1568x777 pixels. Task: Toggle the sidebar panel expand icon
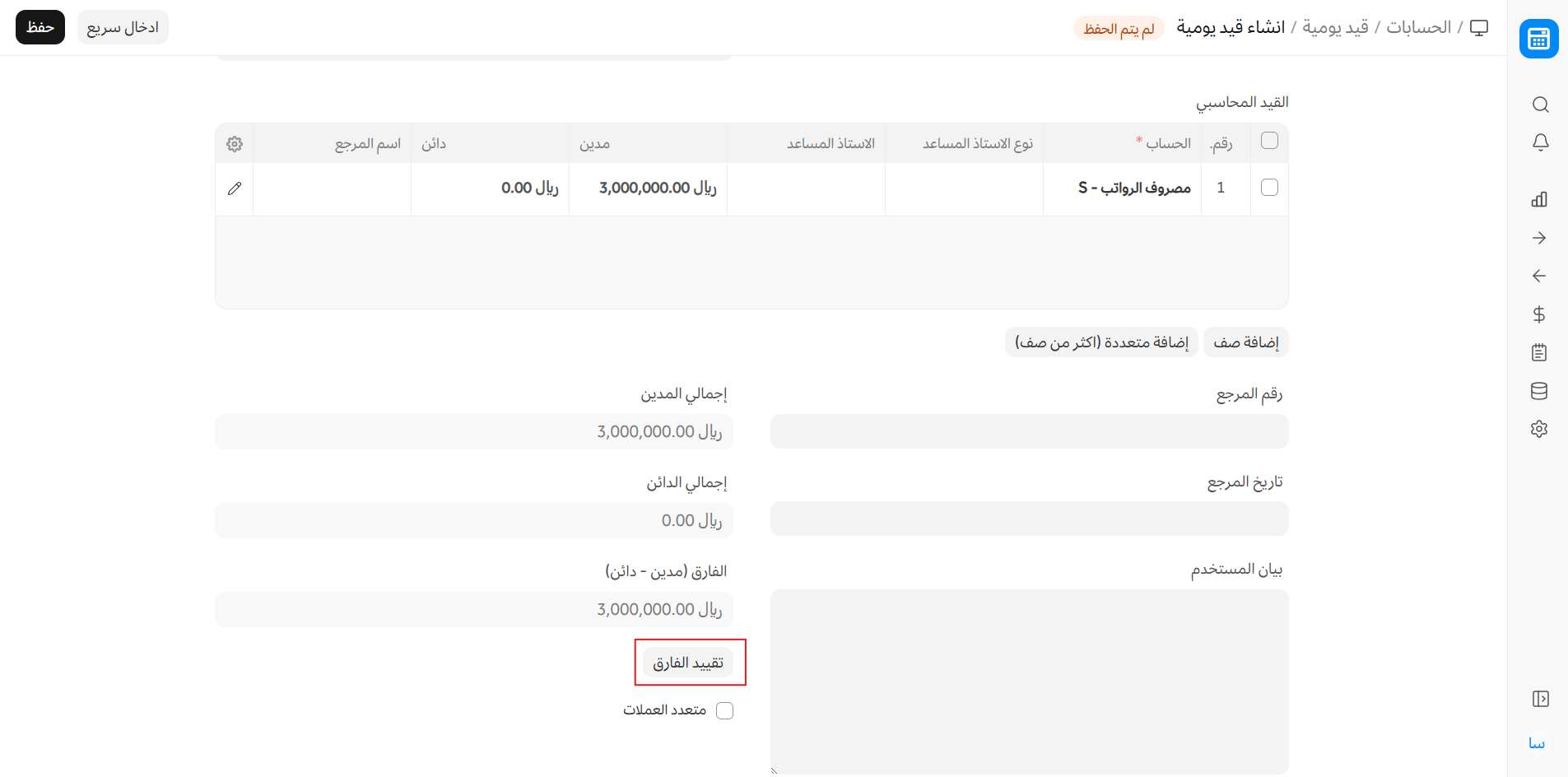click(1540, 699)
